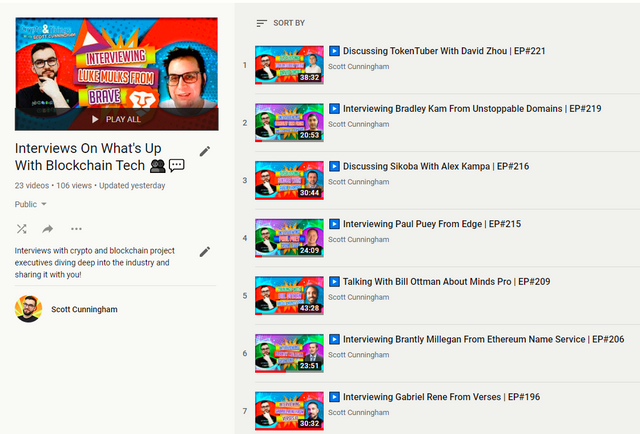
Task: Click channel name under EP#206 video
Action: pyautogui.click(x=358, y=355)
